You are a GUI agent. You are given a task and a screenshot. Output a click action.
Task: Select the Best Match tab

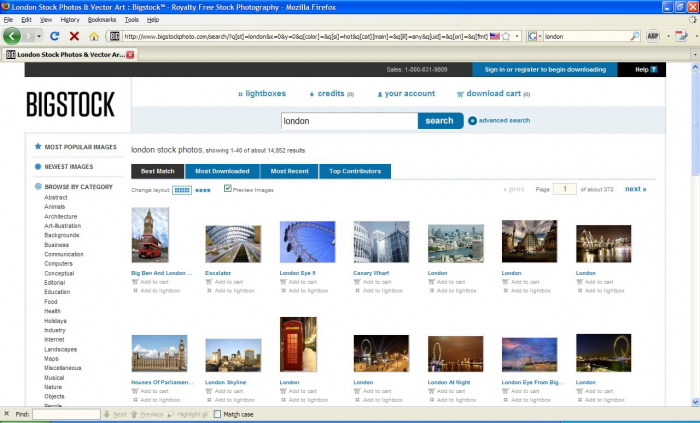tap(158, 171)
